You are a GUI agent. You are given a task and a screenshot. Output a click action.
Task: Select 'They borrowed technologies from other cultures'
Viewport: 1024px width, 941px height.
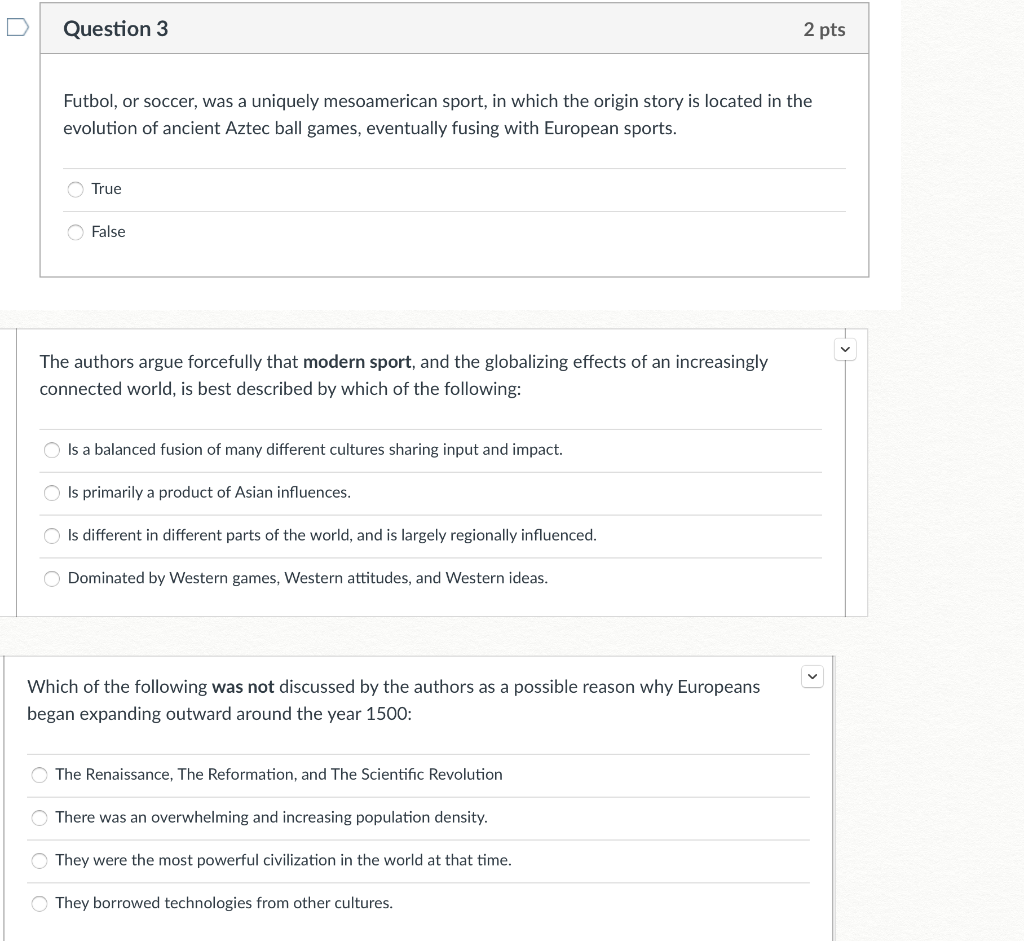(40, 904)
